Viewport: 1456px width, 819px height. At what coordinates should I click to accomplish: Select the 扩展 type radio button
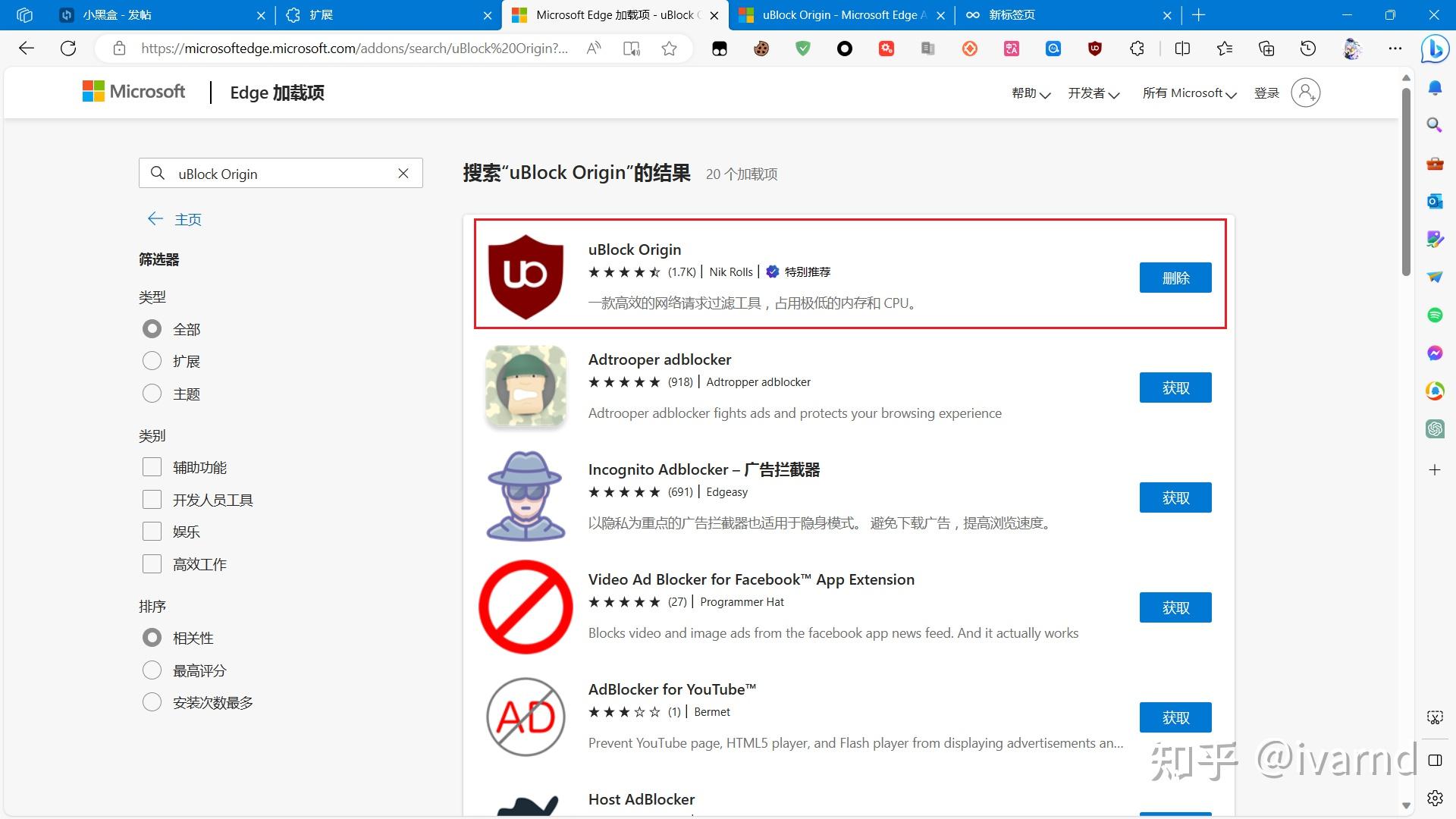152,361
